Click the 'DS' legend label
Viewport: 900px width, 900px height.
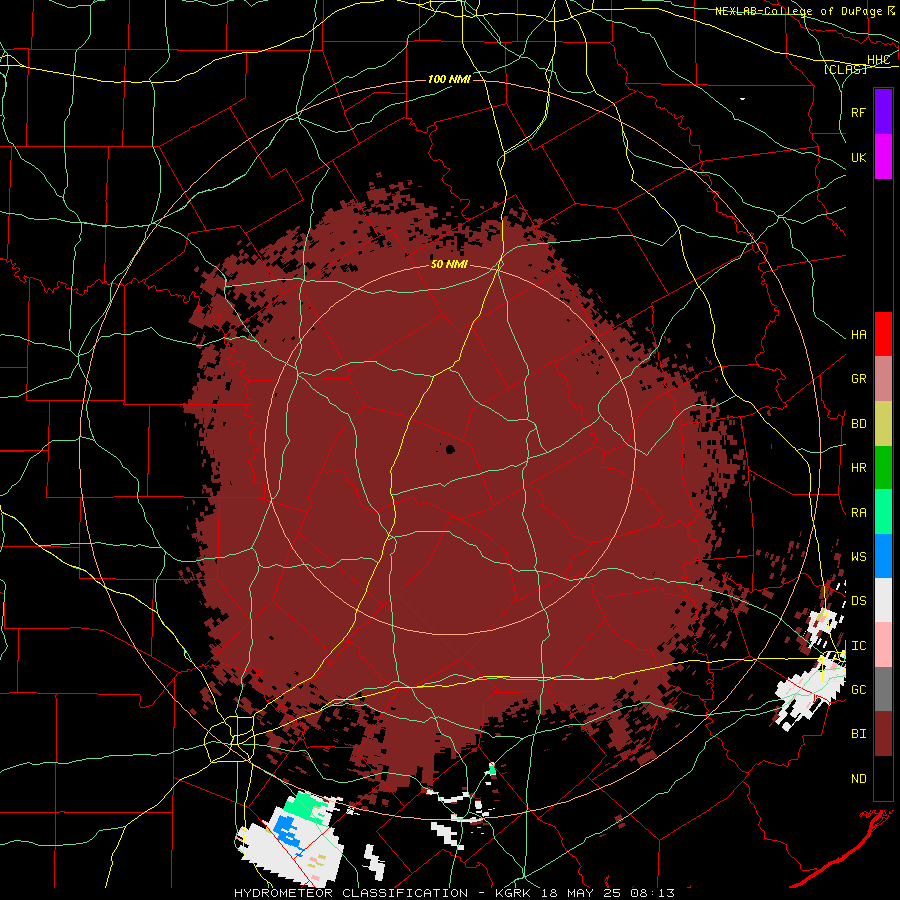tap(859, 601)
